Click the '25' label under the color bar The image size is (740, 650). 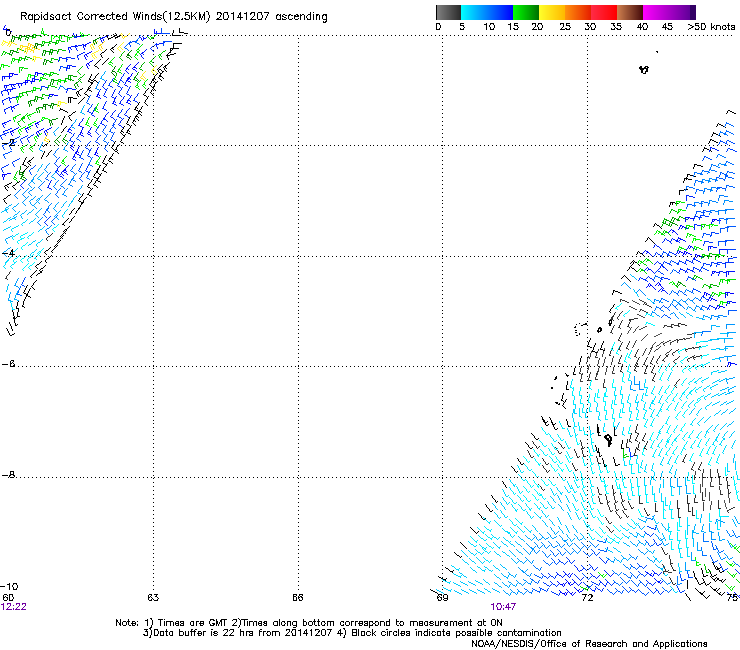[x=565, y=27]
